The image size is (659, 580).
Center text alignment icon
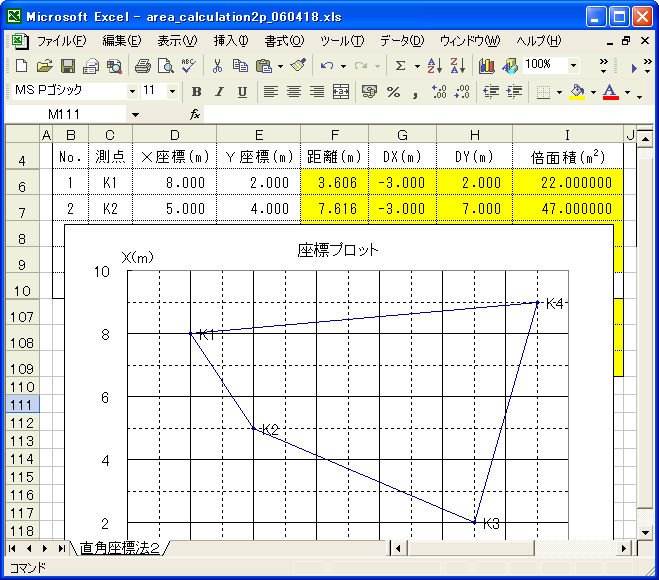click(x=294, y=91)
